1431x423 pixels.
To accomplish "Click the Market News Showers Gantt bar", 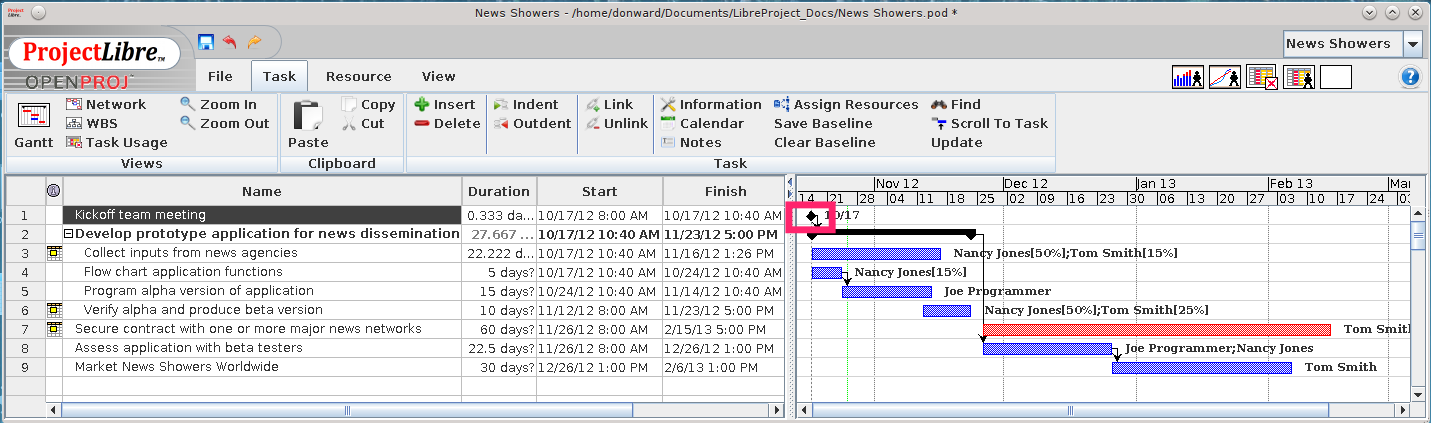I will click(1202, 367).
